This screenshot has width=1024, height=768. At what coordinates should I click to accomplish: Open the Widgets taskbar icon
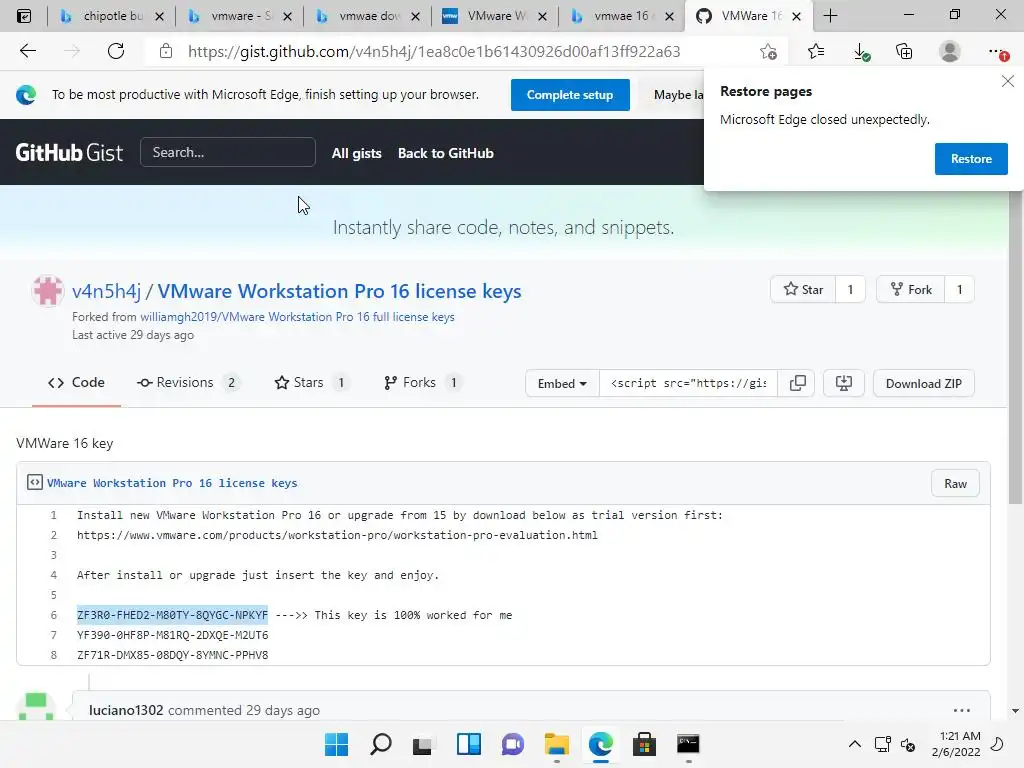click(x=468, y=744)
